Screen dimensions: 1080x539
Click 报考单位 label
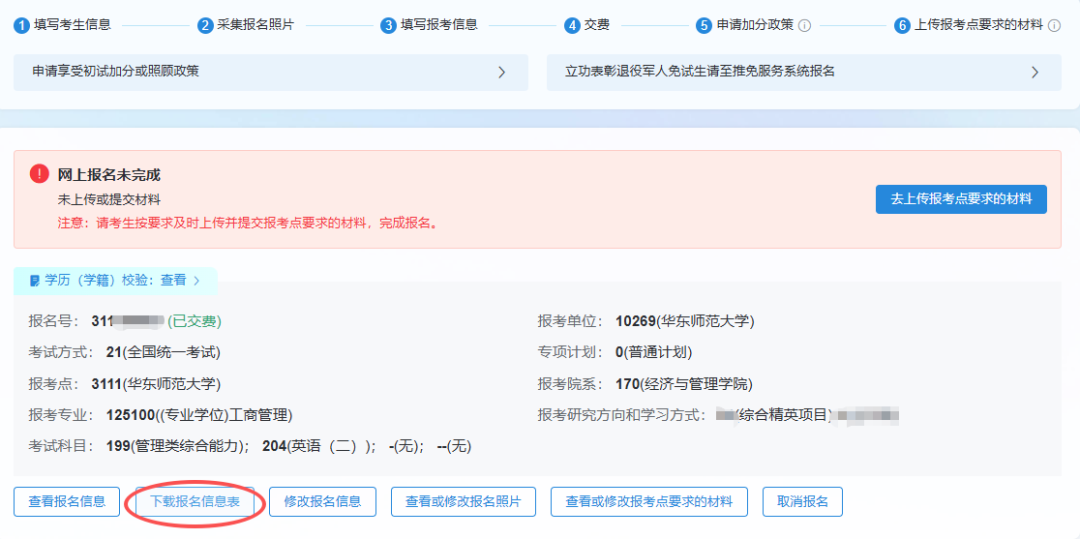572,321
